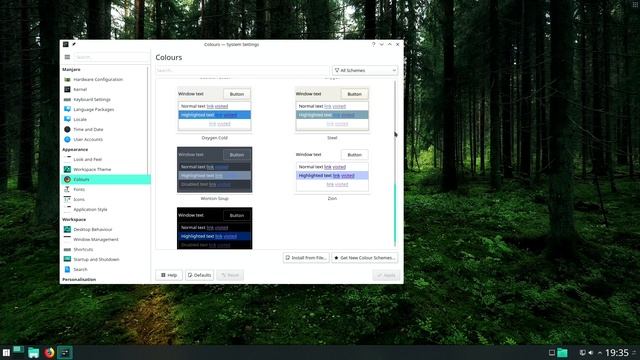Click the Time and Date clock icon
The width and height of the screenshot is (640, 360).
coord(67,129)
